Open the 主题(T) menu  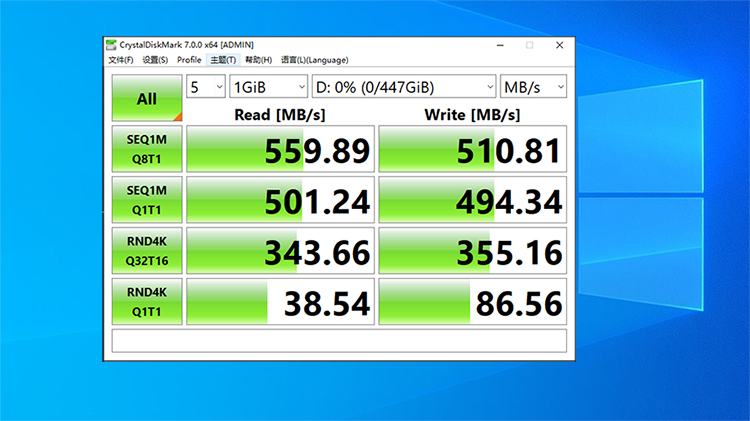tap(223, 60)
